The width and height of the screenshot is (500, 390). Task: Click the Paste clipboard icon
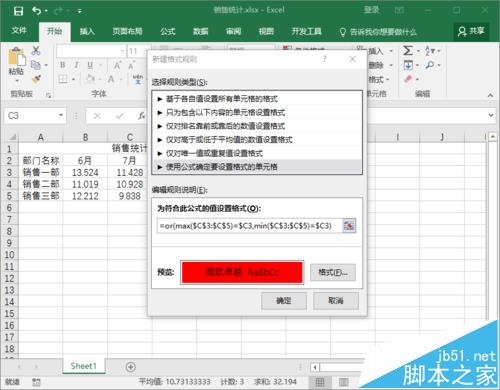click(x=17, y=56)
